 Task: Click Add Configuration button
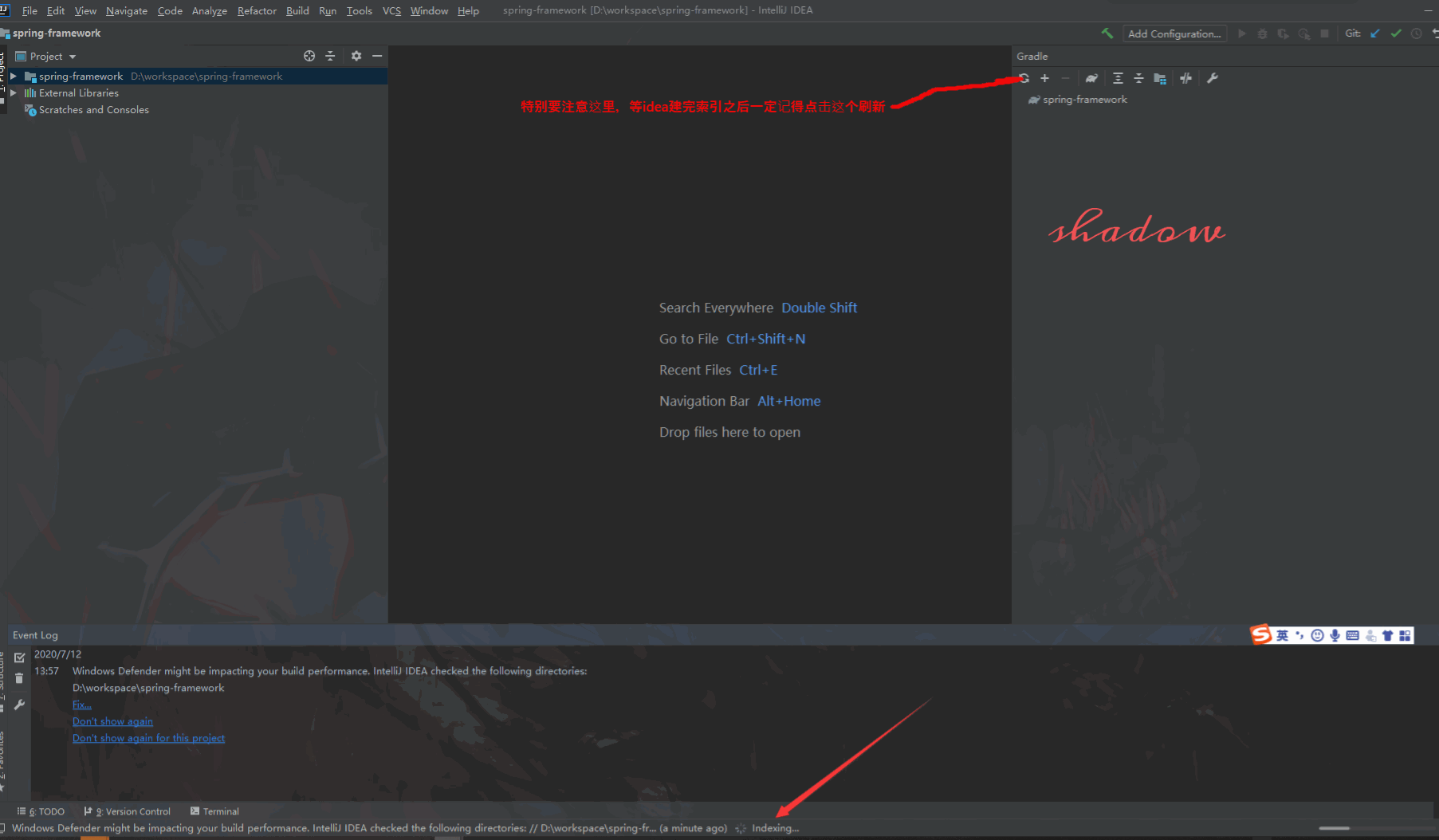coord(1174,33)
